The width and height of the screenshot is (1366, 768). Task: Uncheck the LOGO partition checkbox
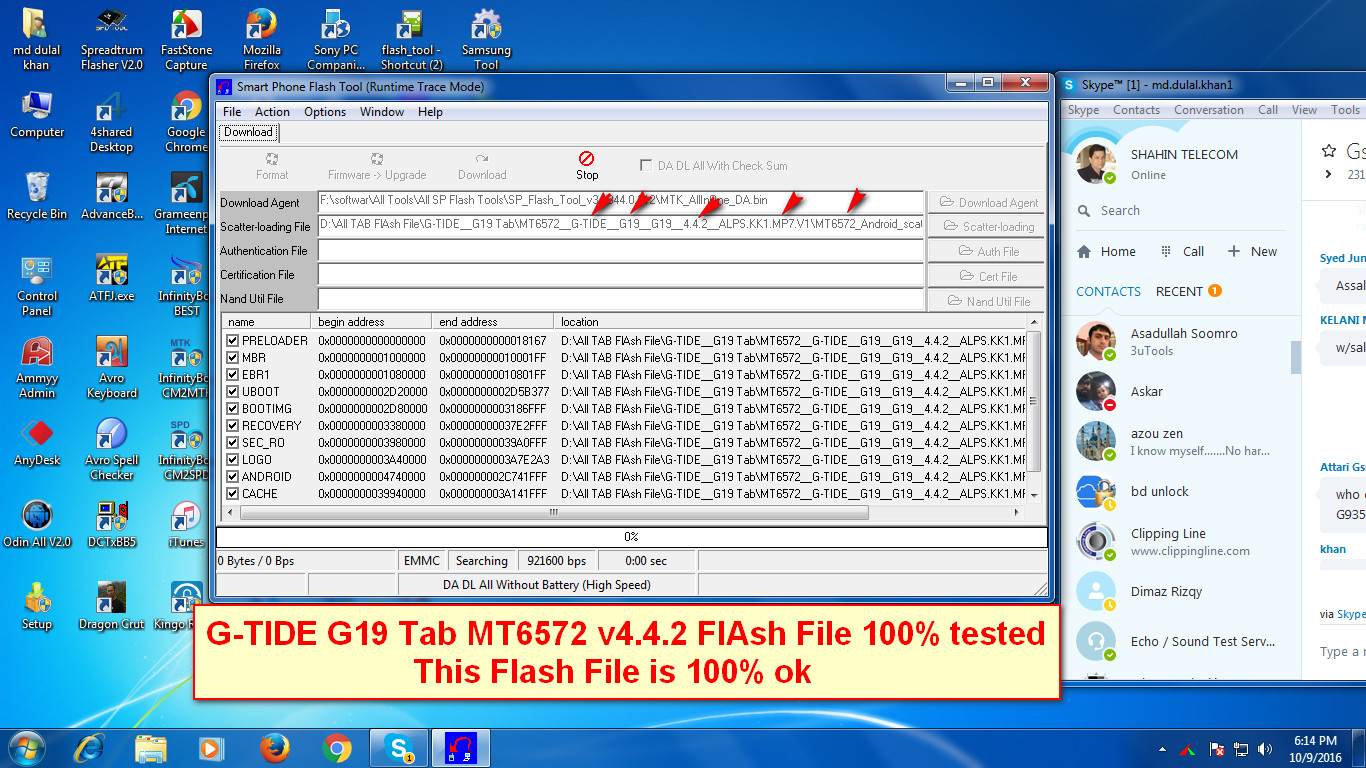(x=232, y=459)
